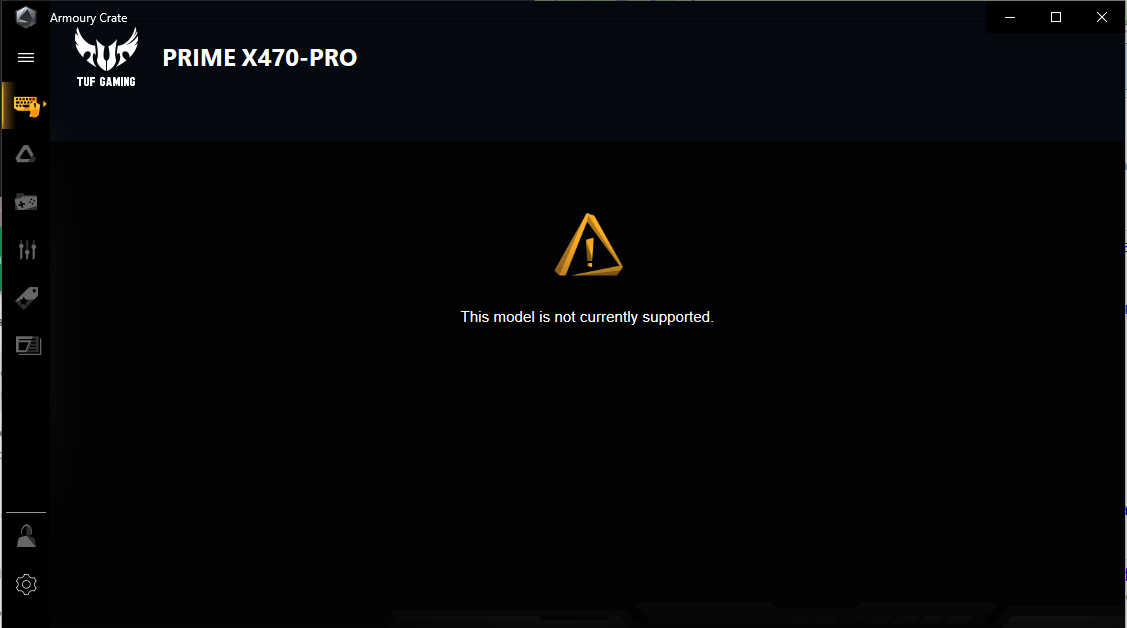
Task: Click the Armoury Crate logo in title bar
Action: pyautogui.click(x=26, y=17)
